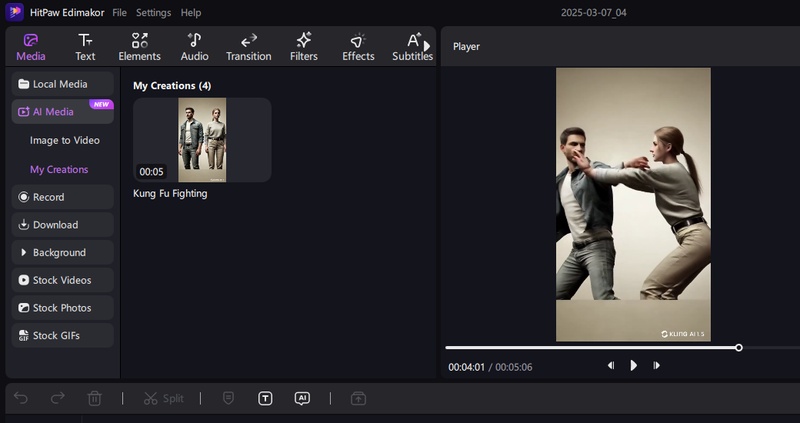Open the Text tools tab
Viewport: 800px width, 423px height.
(x=85, y=46)
